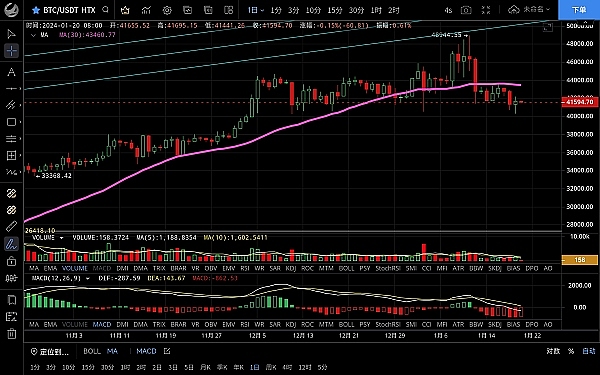This screenshot has width=600, height=375.
Task: Open the 1日 interval dropdown
Action: 256,10
